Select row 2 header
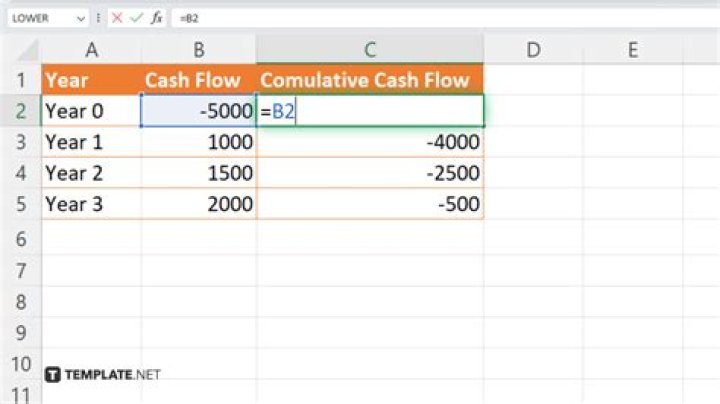Viewport: 720px width, 404px height. pyautogui.click(x=21, y=111)
